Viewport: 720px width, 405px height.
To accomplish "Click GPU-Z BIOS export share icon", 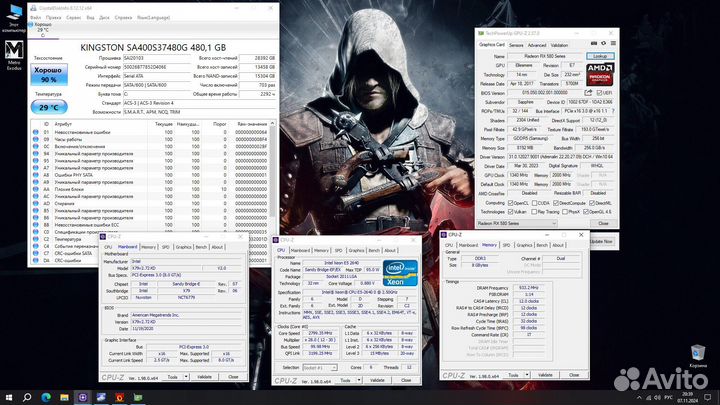I will (588, 93).
